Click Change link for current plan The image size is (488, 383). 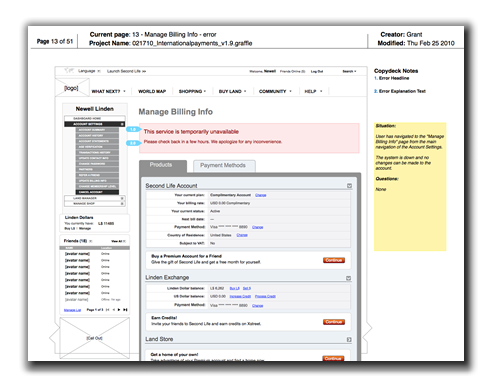pyautogui.click(x=261, y=195)
